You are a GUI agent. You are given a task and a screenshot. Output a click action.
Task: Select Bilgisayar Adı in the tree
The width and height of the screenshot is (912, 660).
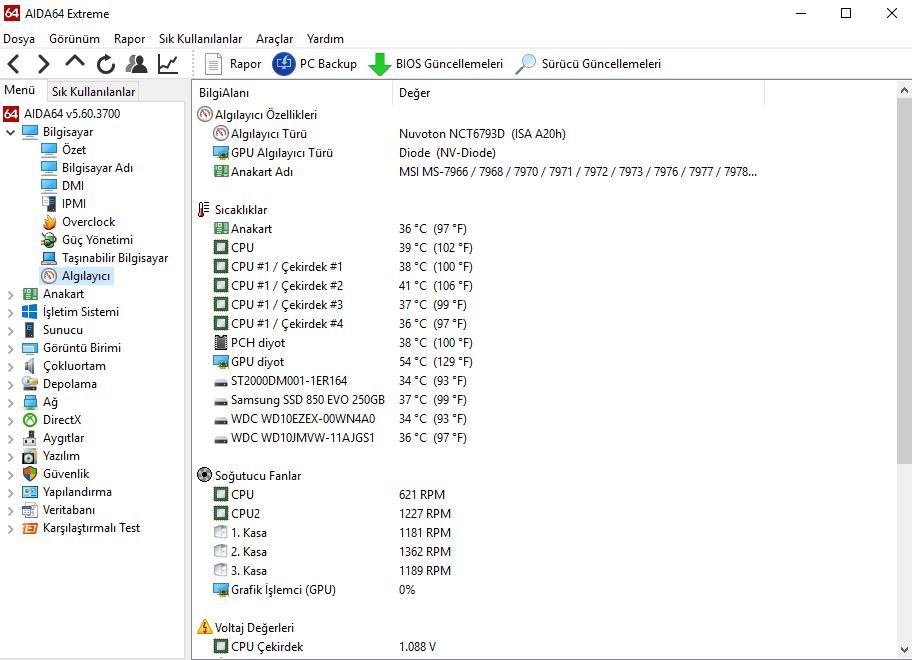pos(97,167)
